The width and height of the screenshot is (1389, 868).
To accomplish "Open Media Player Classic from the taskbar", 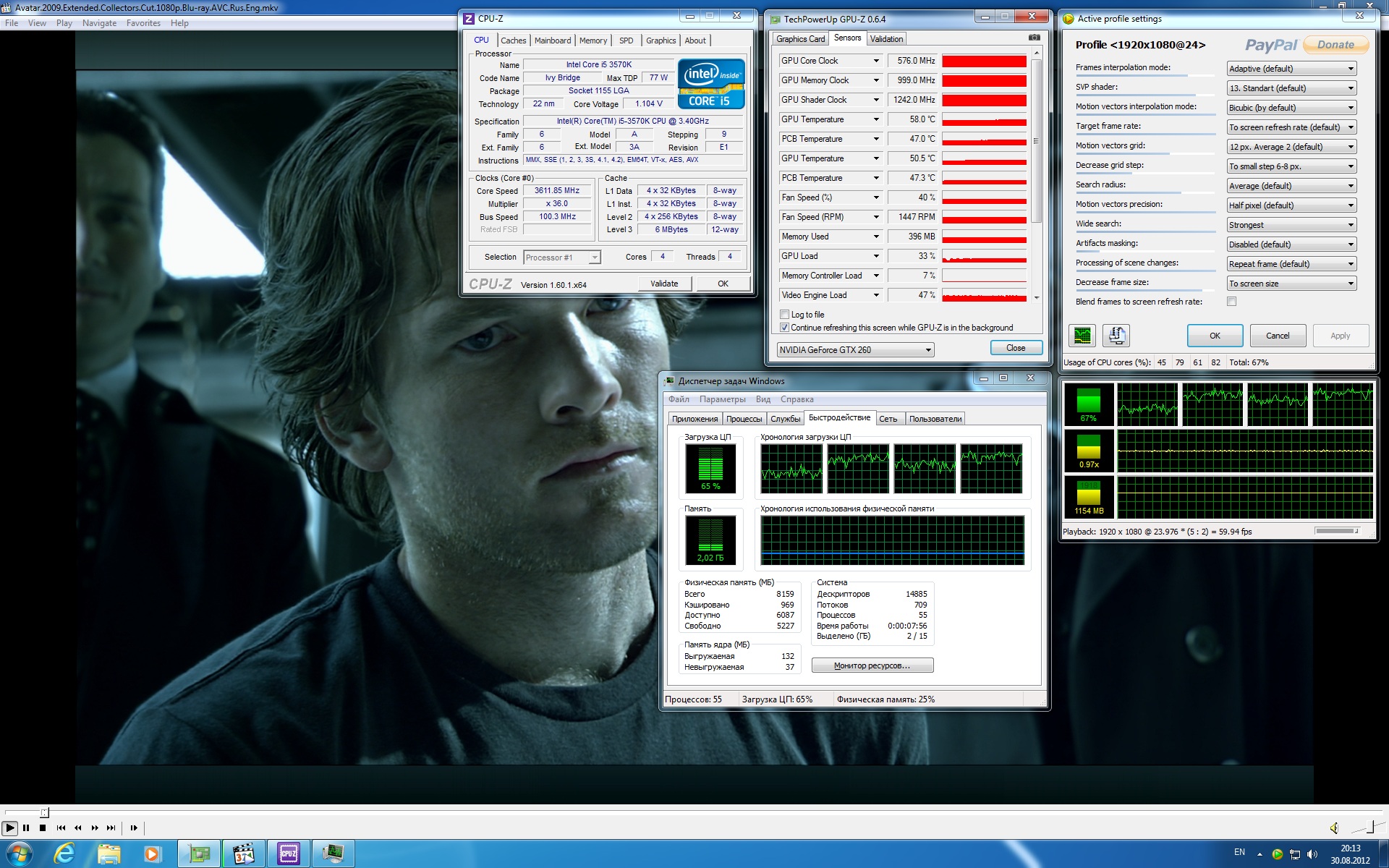I will [x=244, y=854].
